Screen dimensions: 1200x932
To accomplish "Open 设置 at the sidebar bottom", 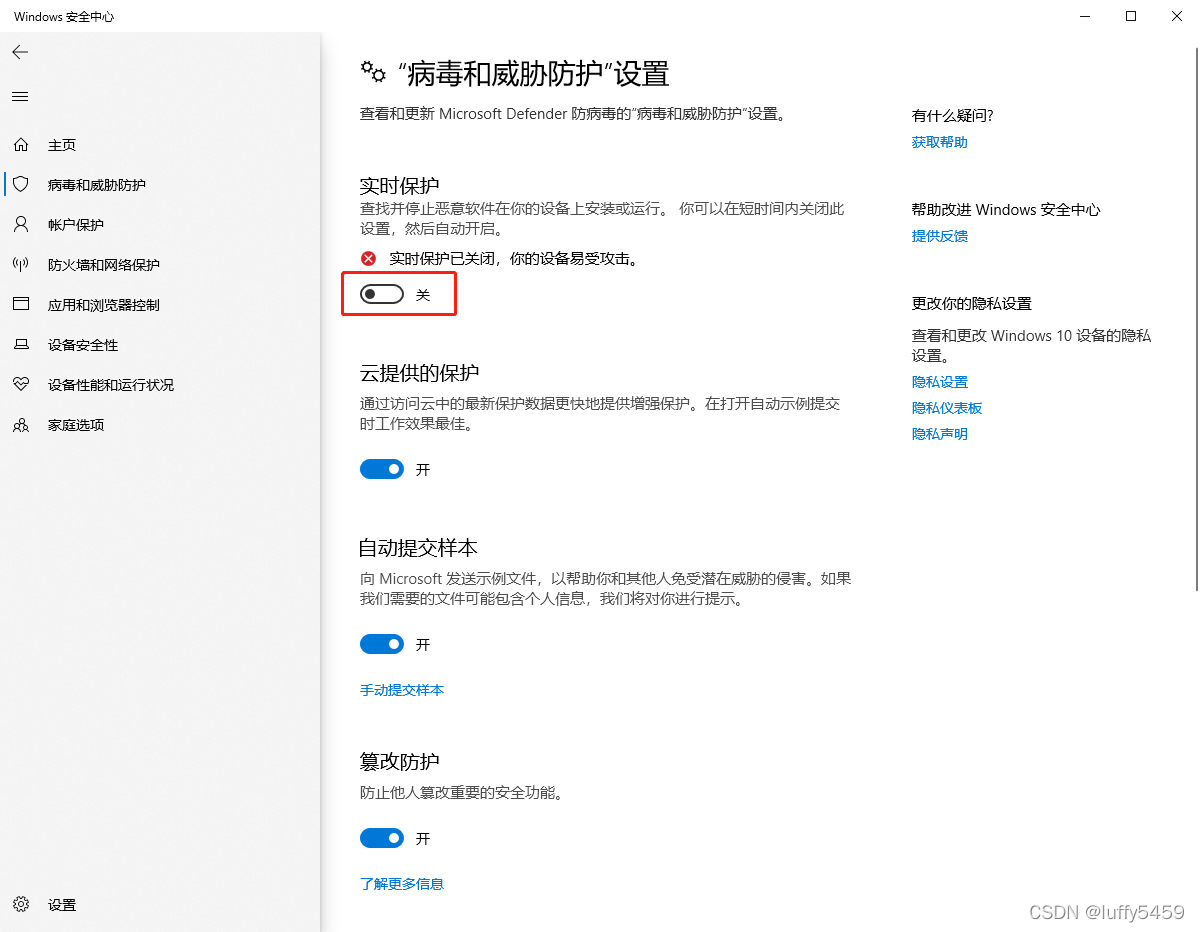I will click(x=160, y=905).
